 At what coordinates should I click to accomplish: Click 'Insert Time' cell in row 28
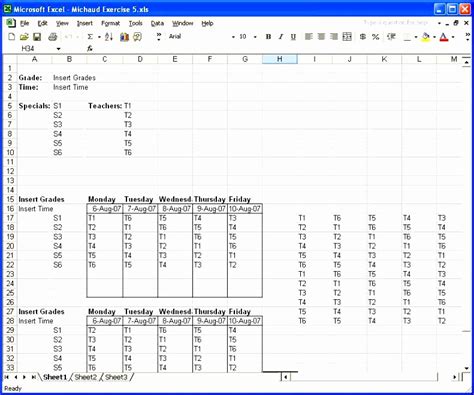(36, 321)
